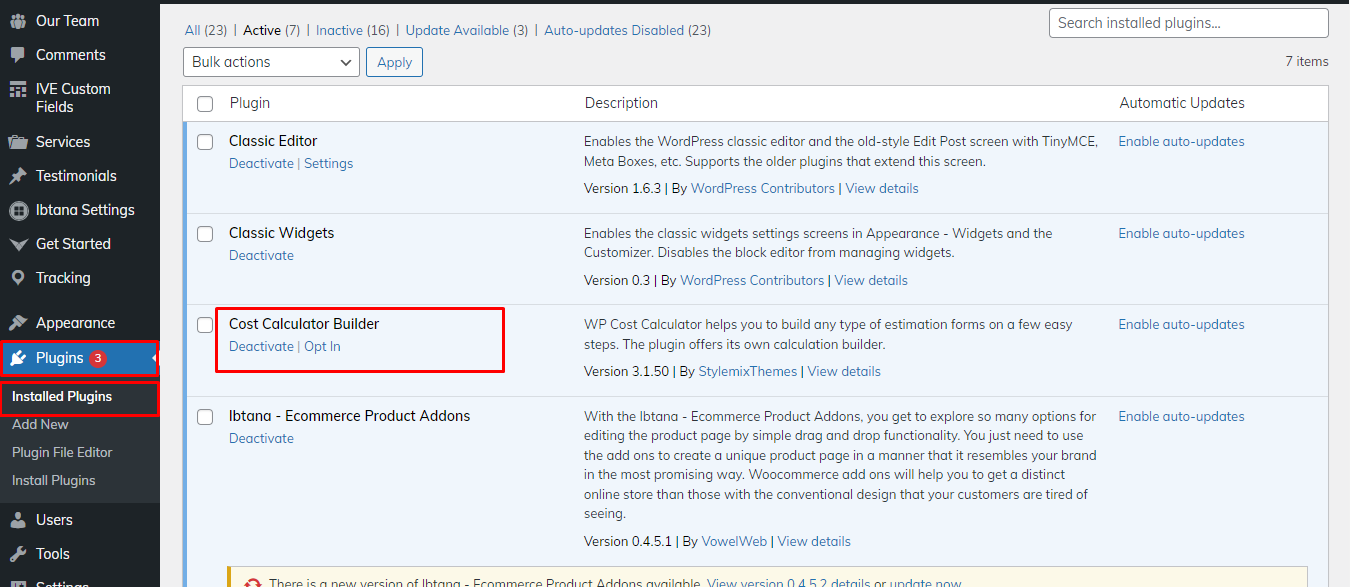Tick the Cost Calculator Builder checkbox
The image size is (1350, 587).
pyautogui.click(x=205, y=325)
